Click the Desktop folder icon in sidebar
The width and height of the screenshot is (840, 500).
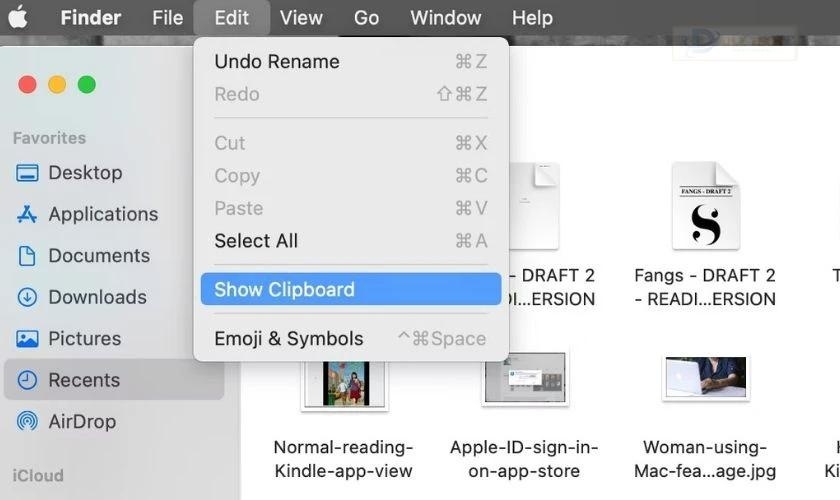(x=27, y=173)
